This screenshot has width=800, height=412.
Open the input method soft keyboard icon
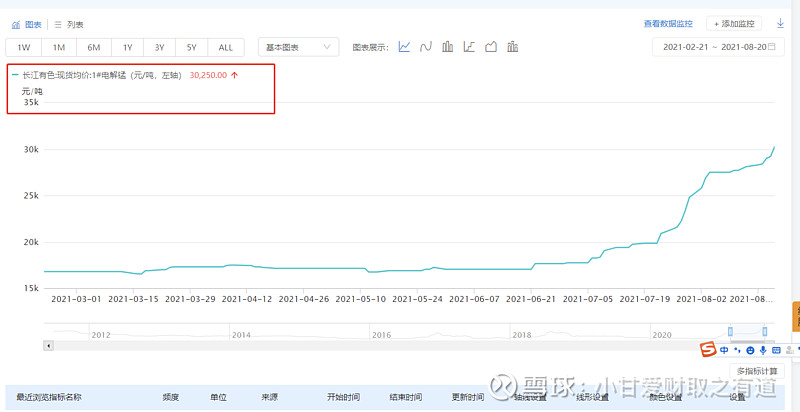(x=777, y=350)
